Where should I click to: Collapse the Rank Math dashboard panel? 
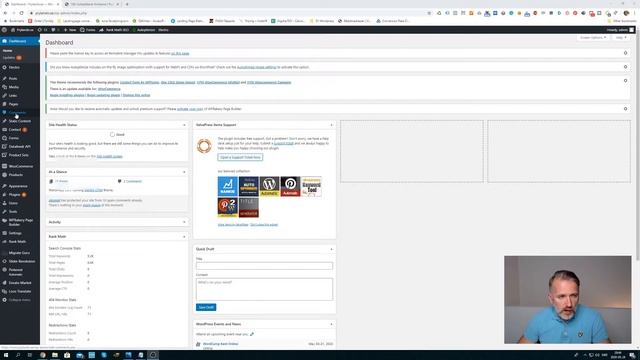[184, 237]
